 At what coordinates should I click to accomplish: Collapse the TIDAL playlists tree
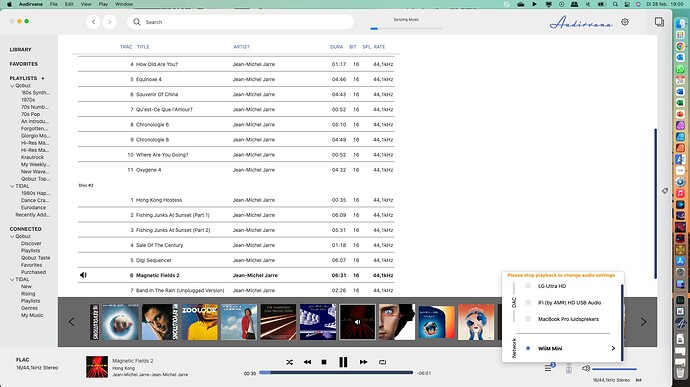pos(12,186)
